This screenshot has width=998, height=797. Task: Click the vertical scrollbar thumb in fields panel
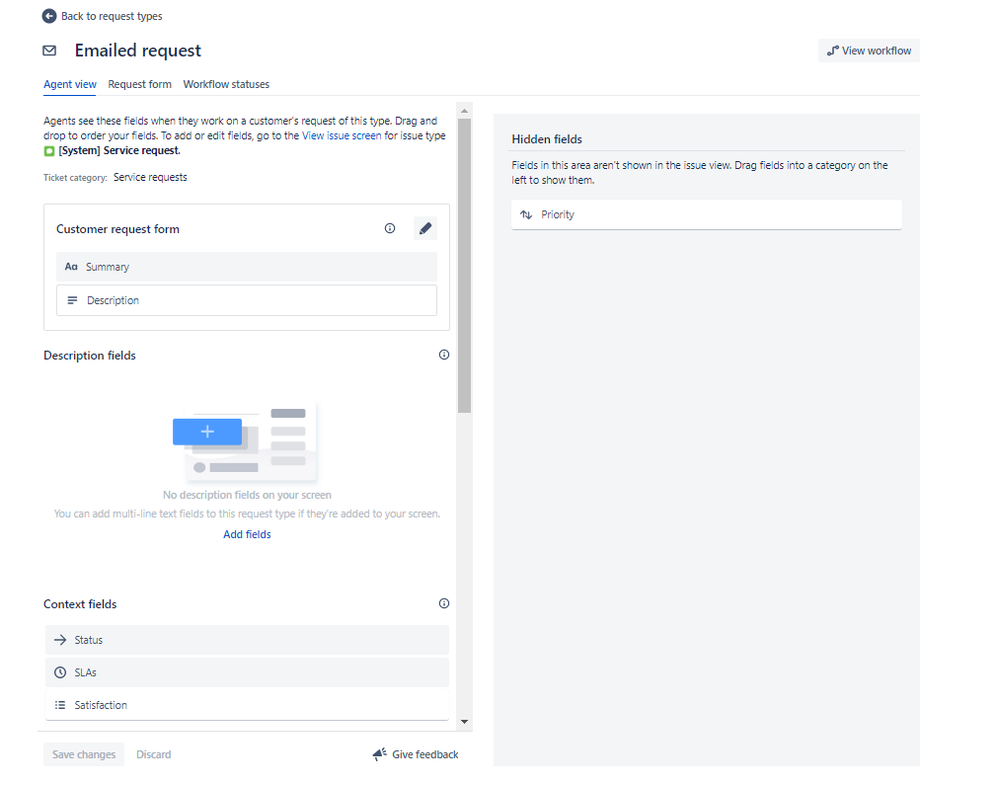tap(464, 265)
